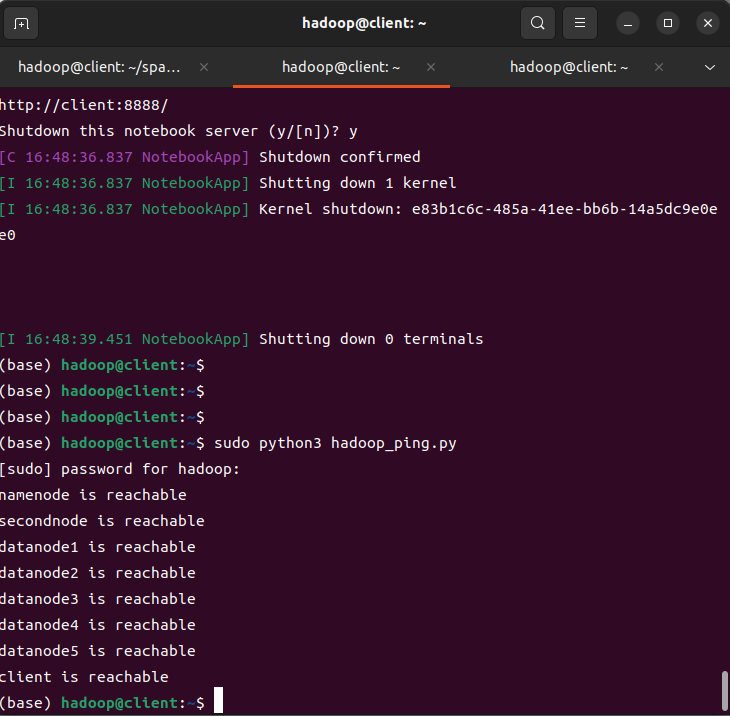Click the 'sudo python3 hadoop_ping.py' command
Viewport: 730px width, 716px height.
pyautogui.click(x=335, y=443)
